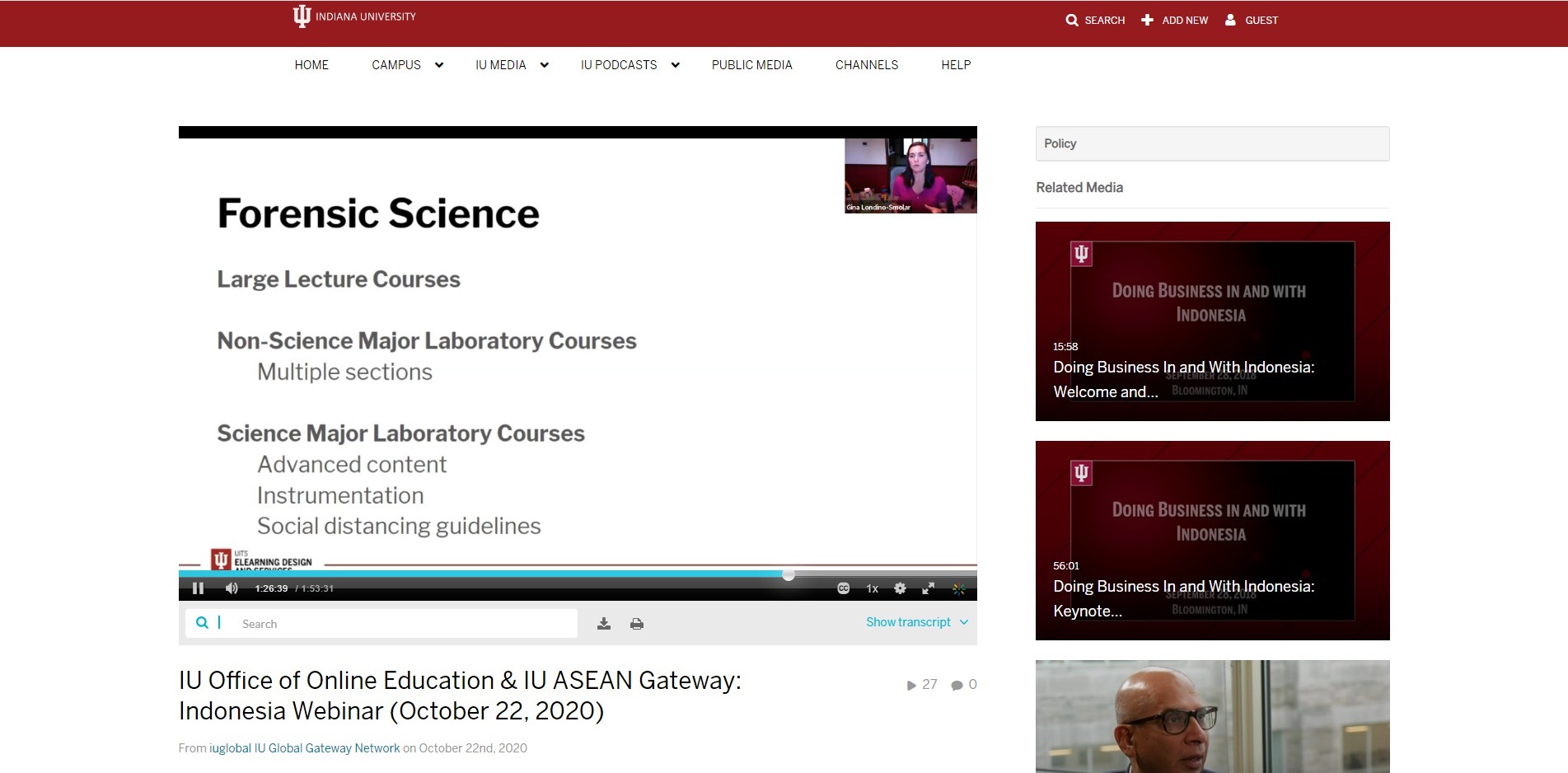Pause the video playback

[x=198, y=588]
